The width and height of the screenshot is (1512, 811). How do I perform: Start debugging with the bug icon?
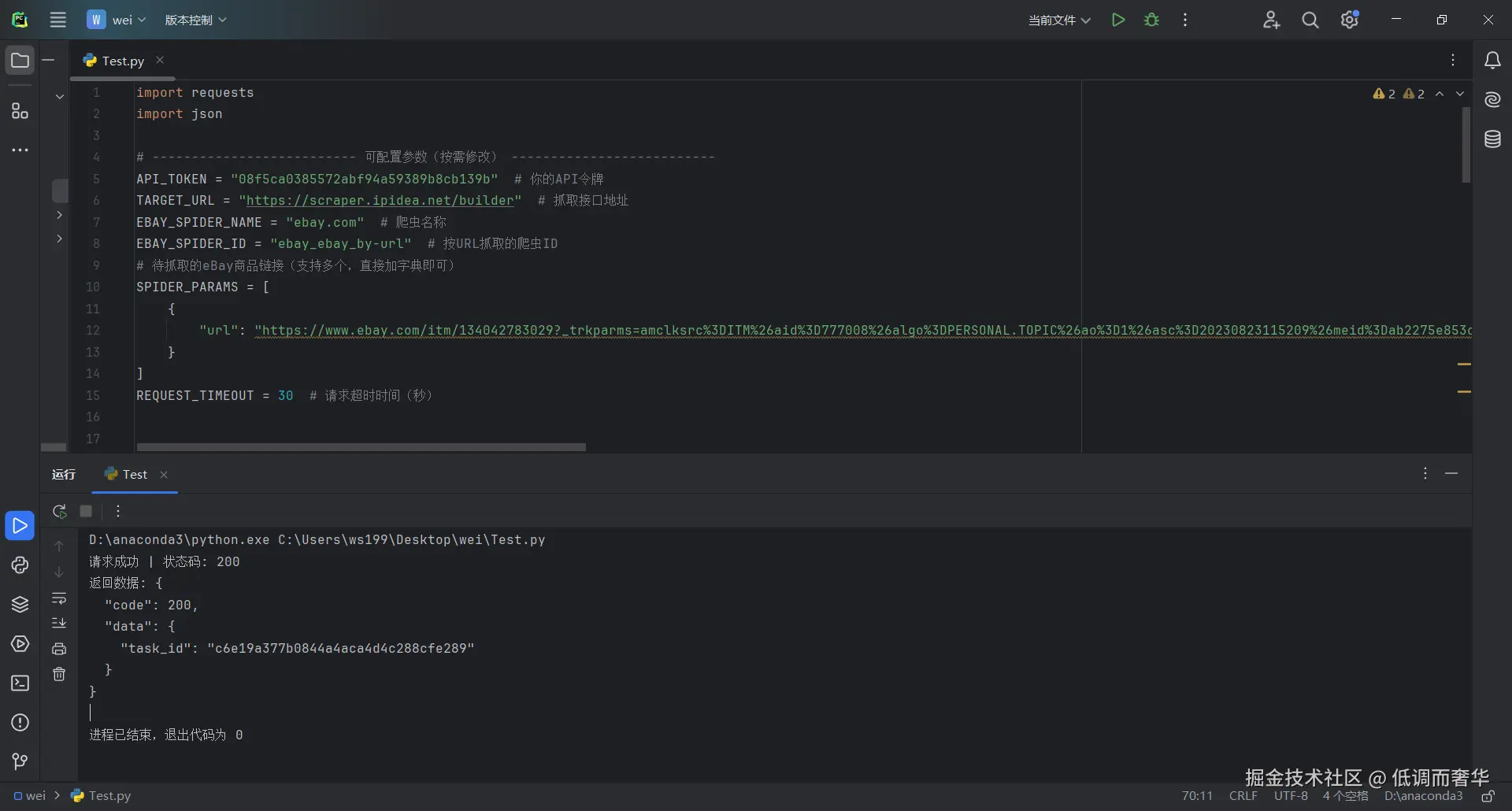[1151, 20]
